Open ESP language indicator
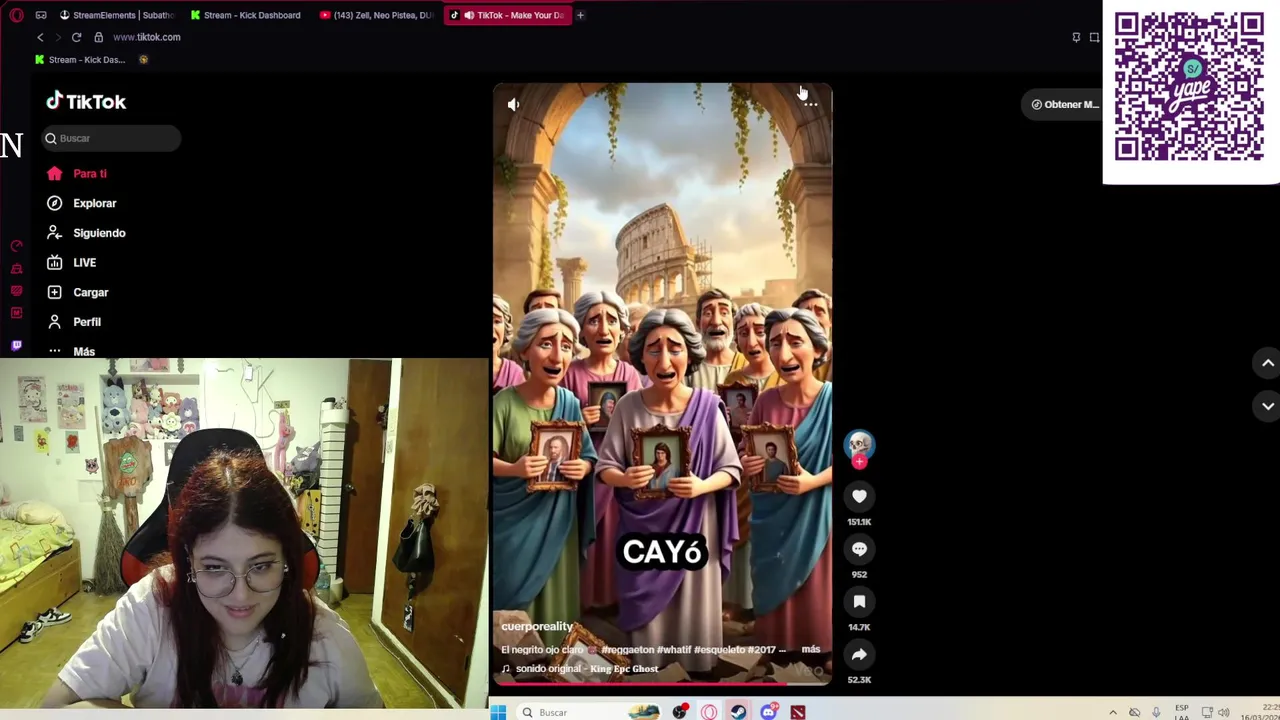1280x720 pixels. [1182, 712]
